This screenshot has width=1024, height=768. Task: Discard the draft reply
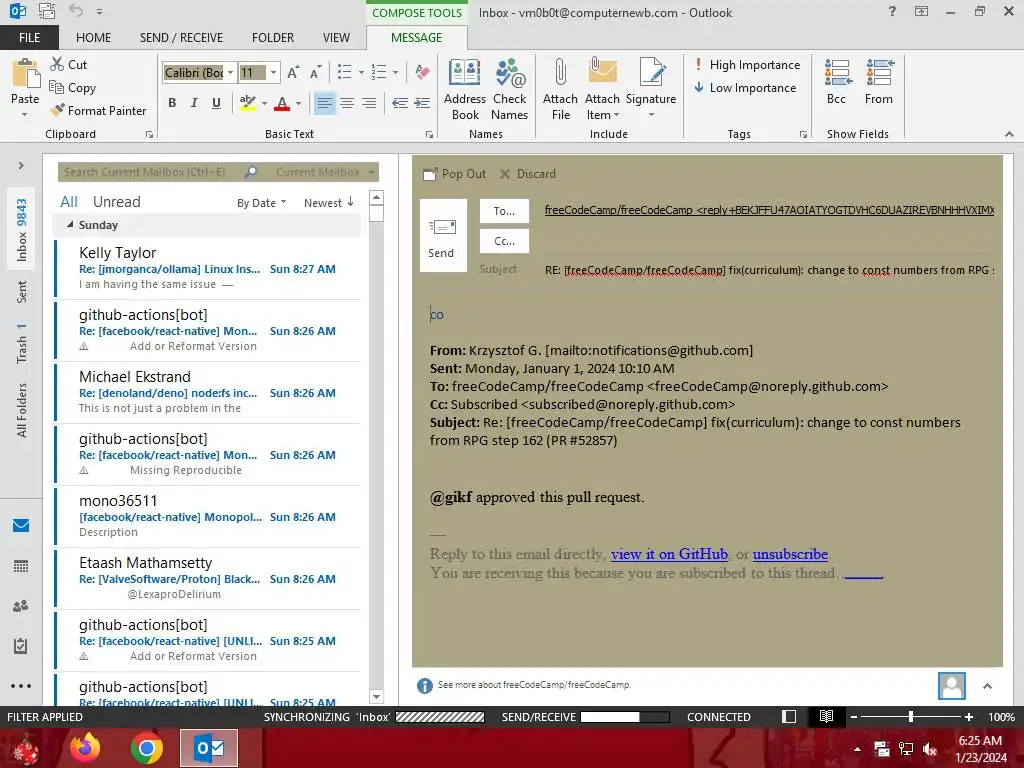point(528,174)
